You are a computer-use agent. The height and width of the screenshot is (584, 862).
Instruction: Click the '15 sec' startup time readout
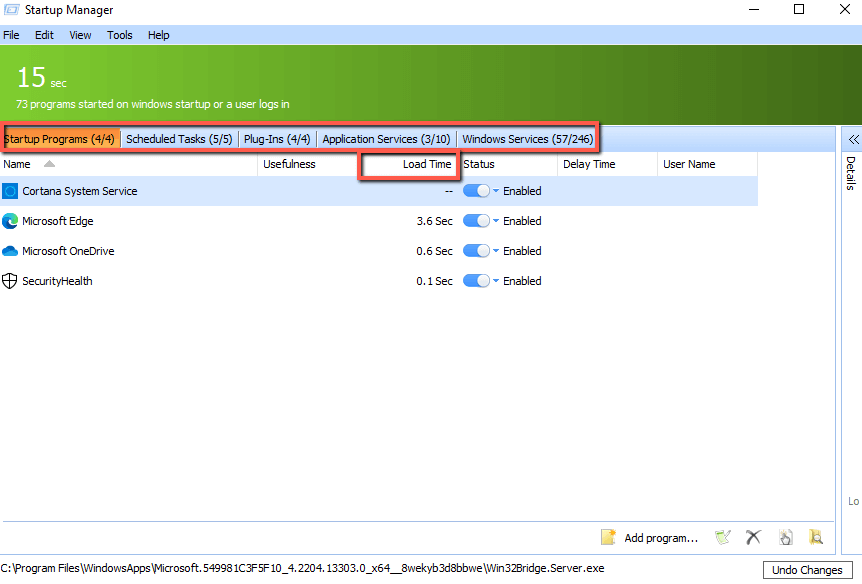(42, 77)
